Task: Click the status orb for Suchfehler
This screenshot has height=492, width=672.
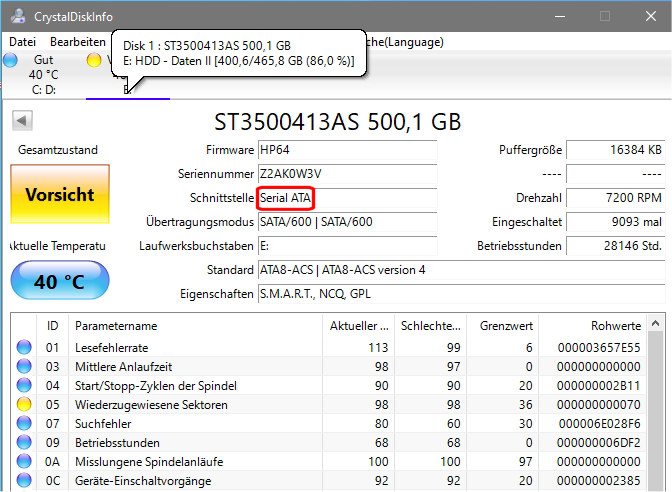Action: point(24,423)
